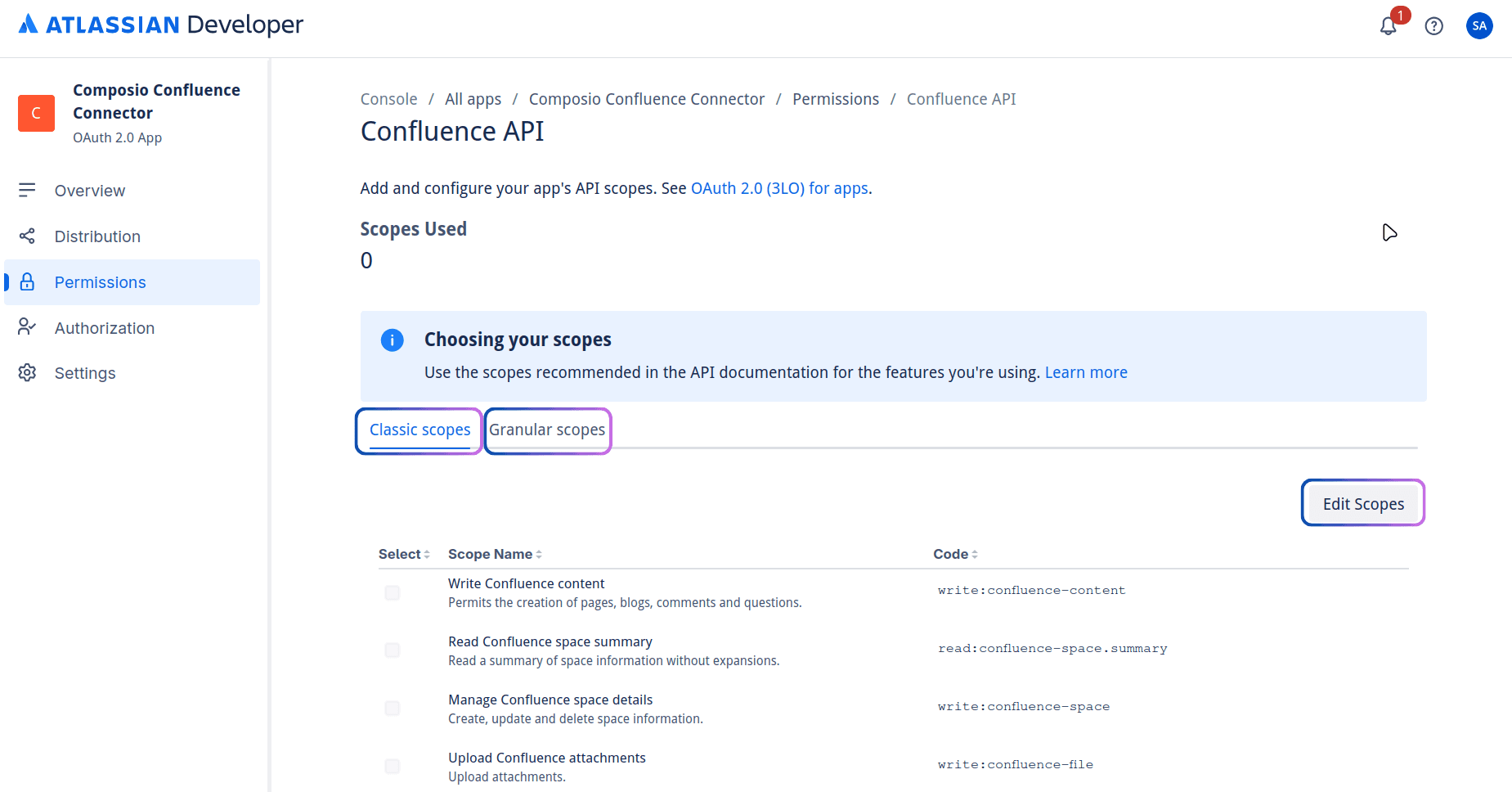
Task: Sort by the Scope Name column
Action: point(495,554)
